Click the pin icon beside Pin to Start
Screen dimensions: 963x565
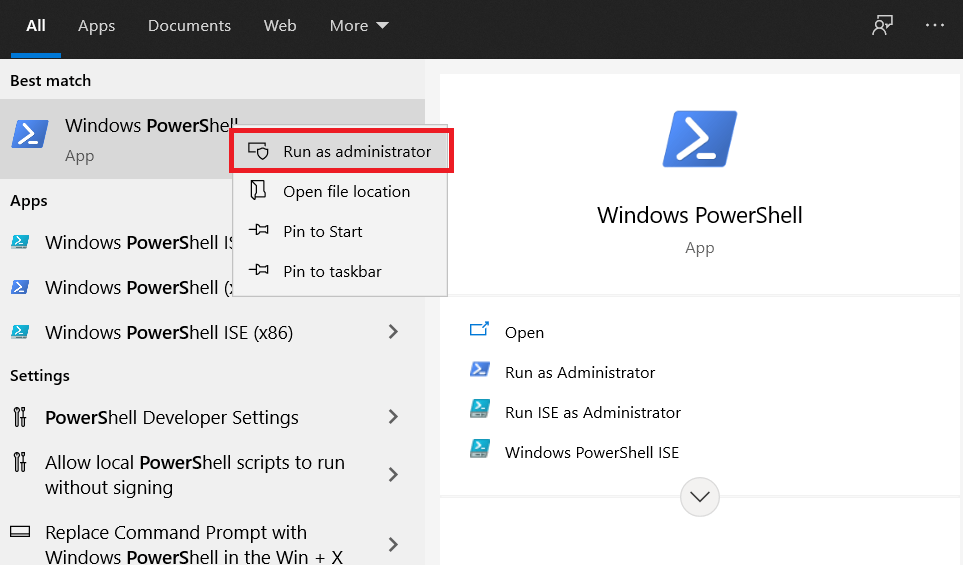259,230
